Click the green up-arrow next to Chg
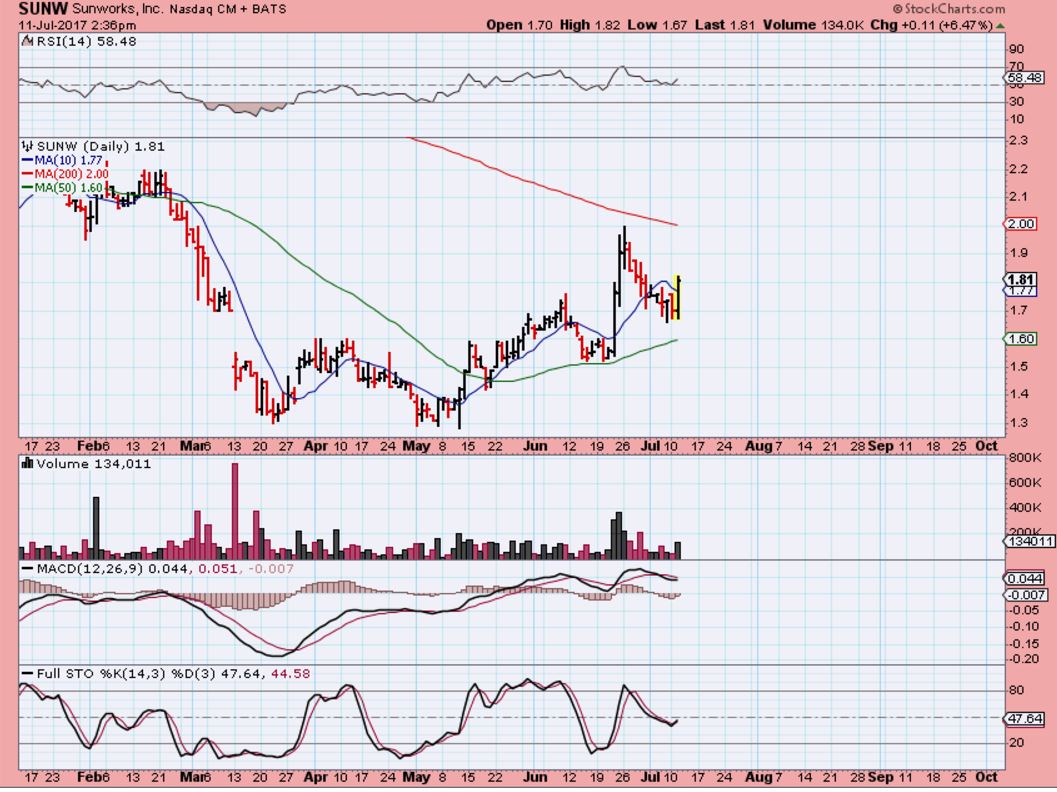 [1000, 26]
